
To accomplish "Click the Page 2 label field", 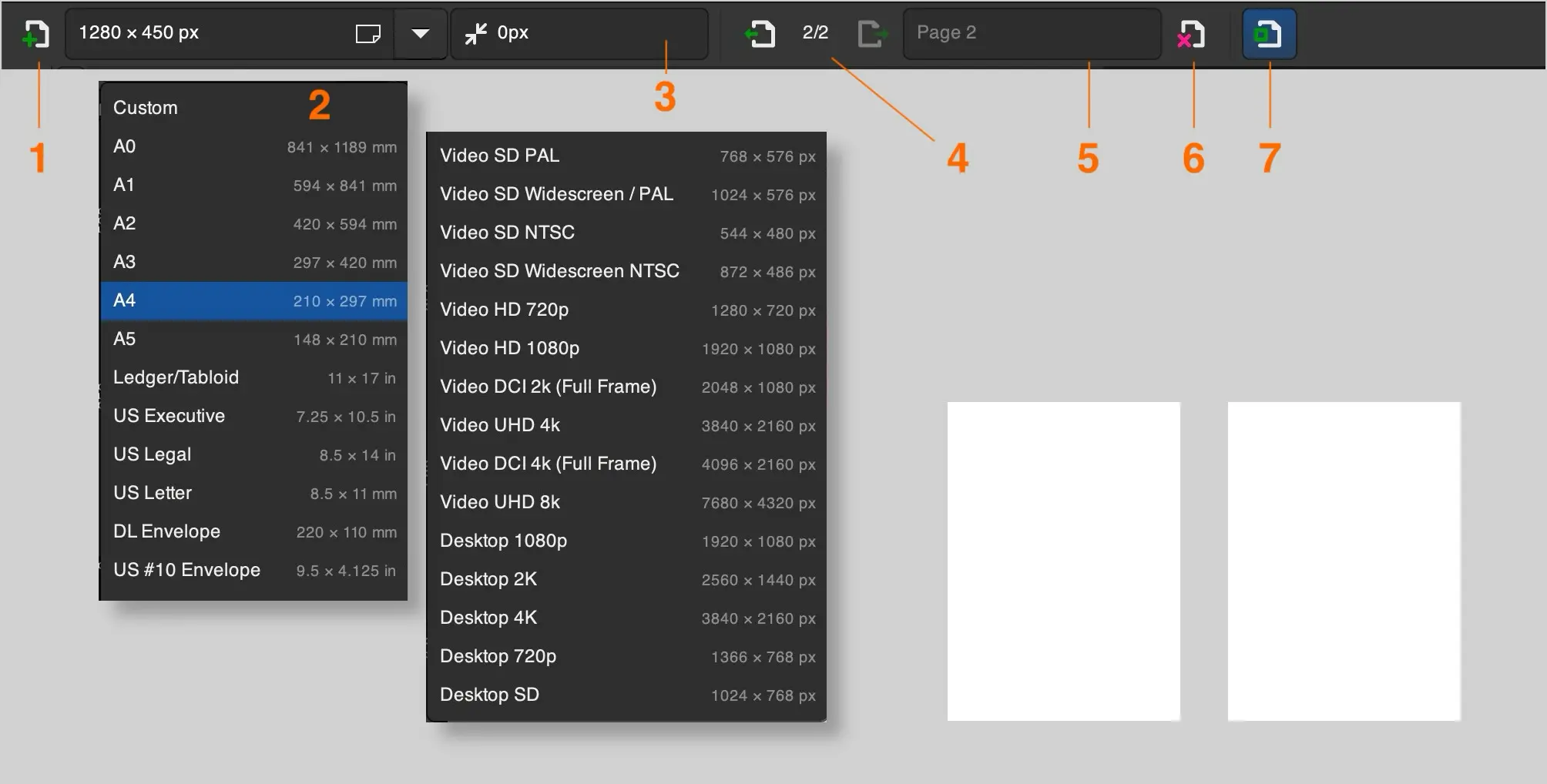I will 1031,33.
